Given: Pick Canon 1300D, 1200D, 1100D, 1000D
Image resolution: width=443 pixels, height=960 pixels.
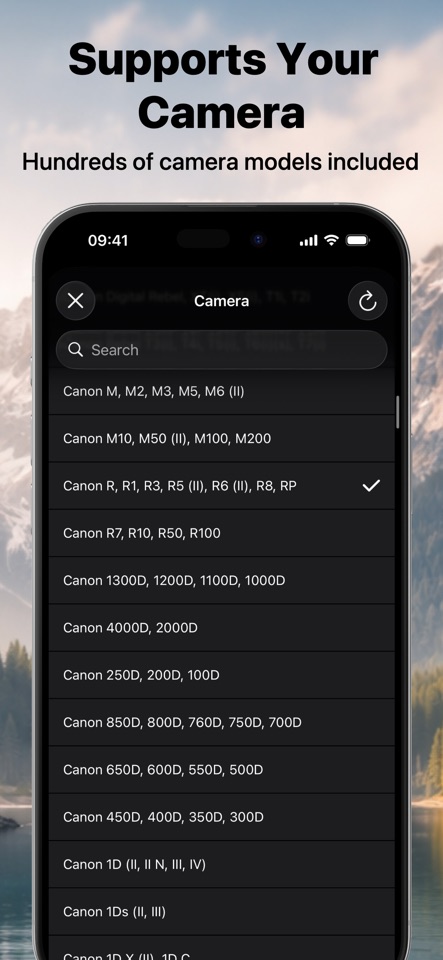Looking at the screenshot, I should point(222,580).
